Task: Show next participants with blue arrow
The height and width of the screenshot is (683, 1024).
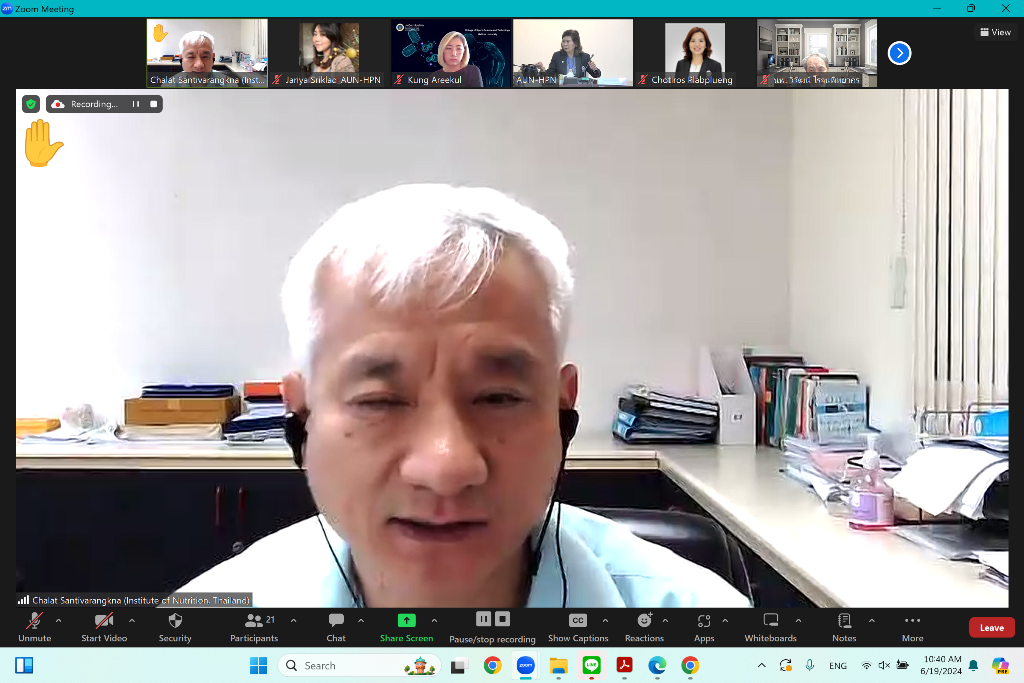Action: coord(899,53)
